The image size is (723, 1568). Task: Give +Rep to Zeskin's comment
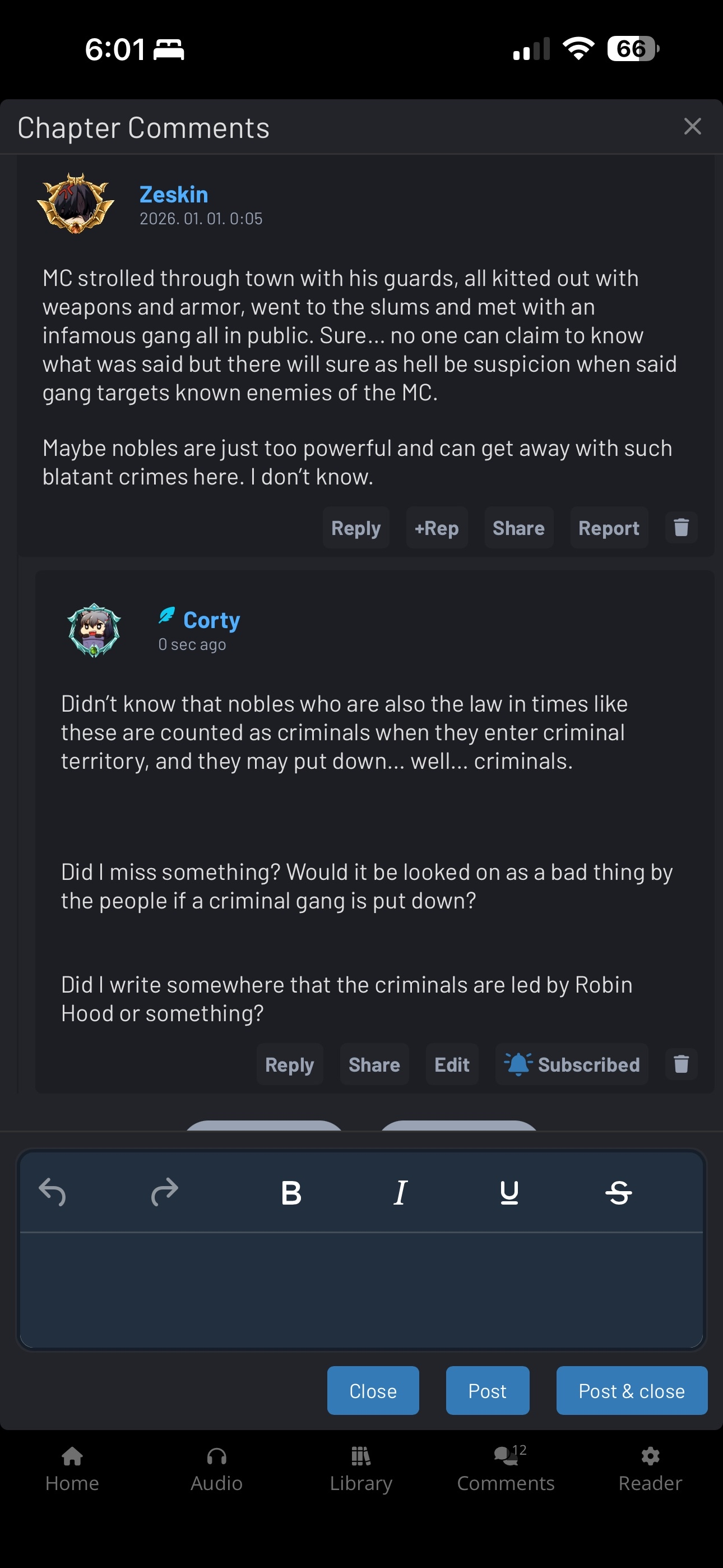[437, 528]
